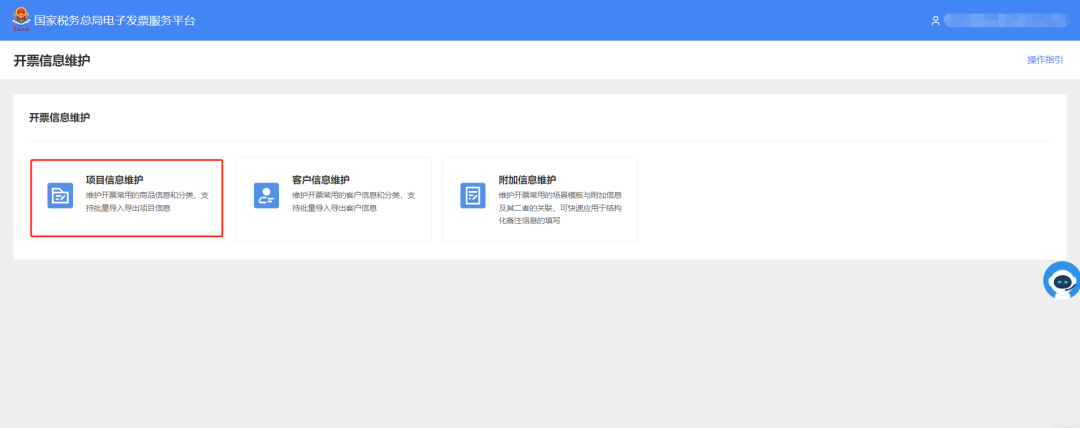The width and height of the screenshot is (1080, 428).
Task: Open the 附加信息维护 title
Action: coord(527,180)
